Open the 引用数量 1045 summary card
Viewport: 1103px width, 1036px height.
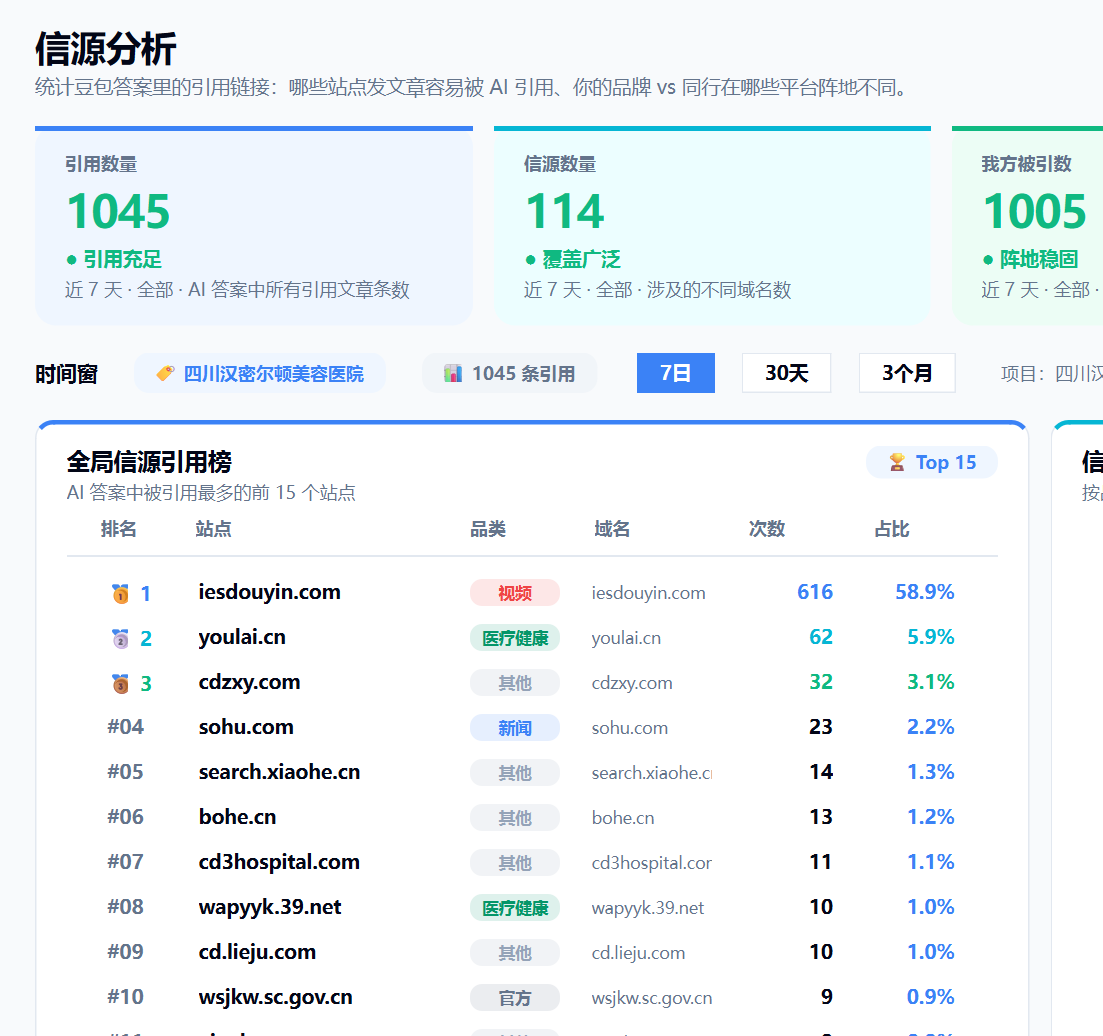click(253, 226)
